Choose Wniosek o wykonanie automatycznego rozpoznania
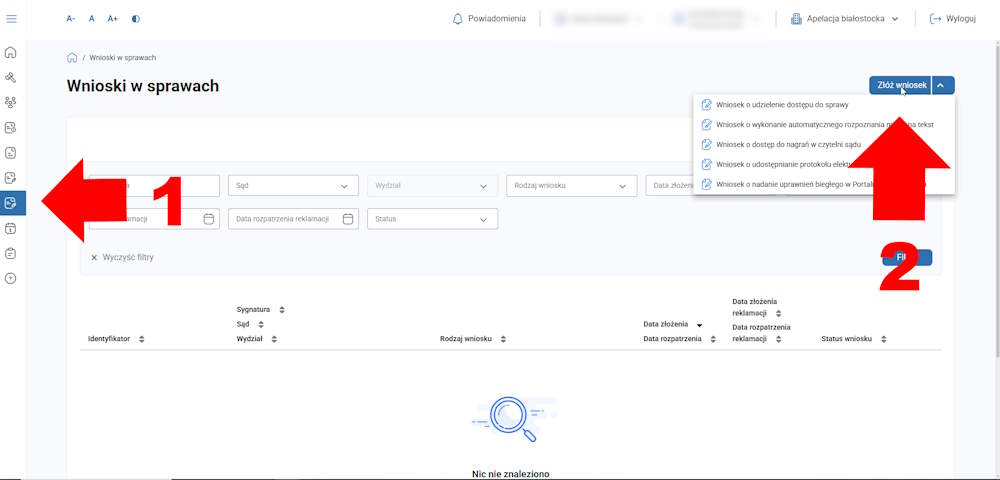Screen dimensions: 1000x480 click(x=823, y=124)
